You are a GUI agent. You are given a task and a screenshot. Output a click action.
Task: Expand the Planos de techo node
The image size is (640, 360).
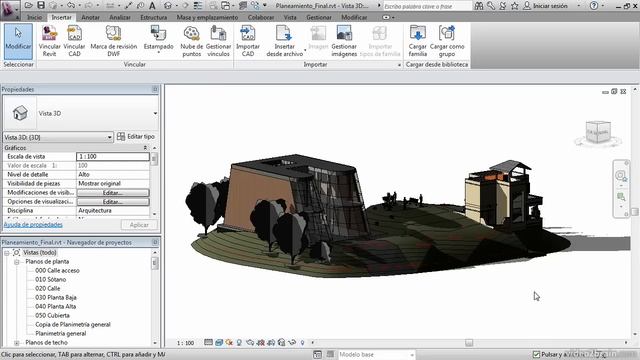click(17, 342)
